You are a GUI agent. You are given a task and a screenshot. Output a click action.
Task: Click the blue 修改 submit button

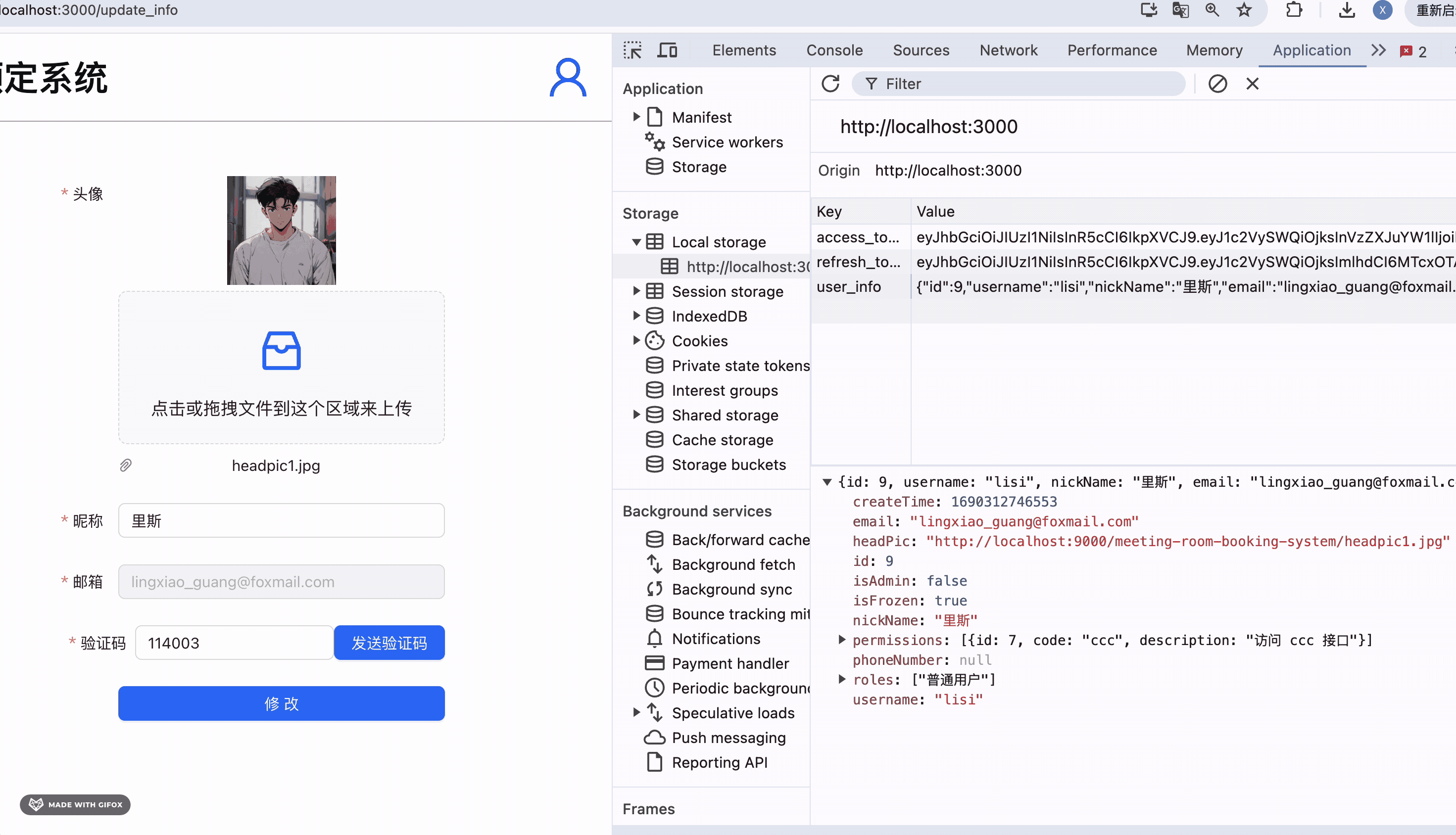[281, 703]
